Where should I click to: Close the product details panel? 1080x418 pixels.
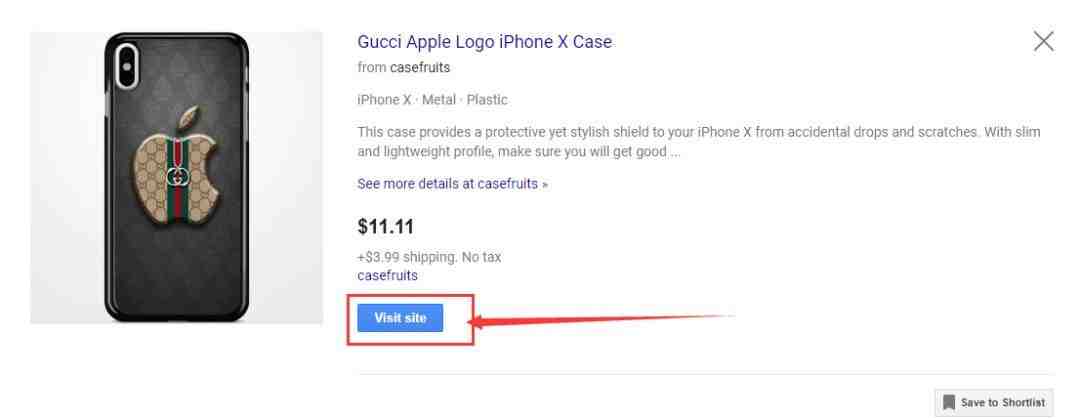click(x=1043, y=41)
